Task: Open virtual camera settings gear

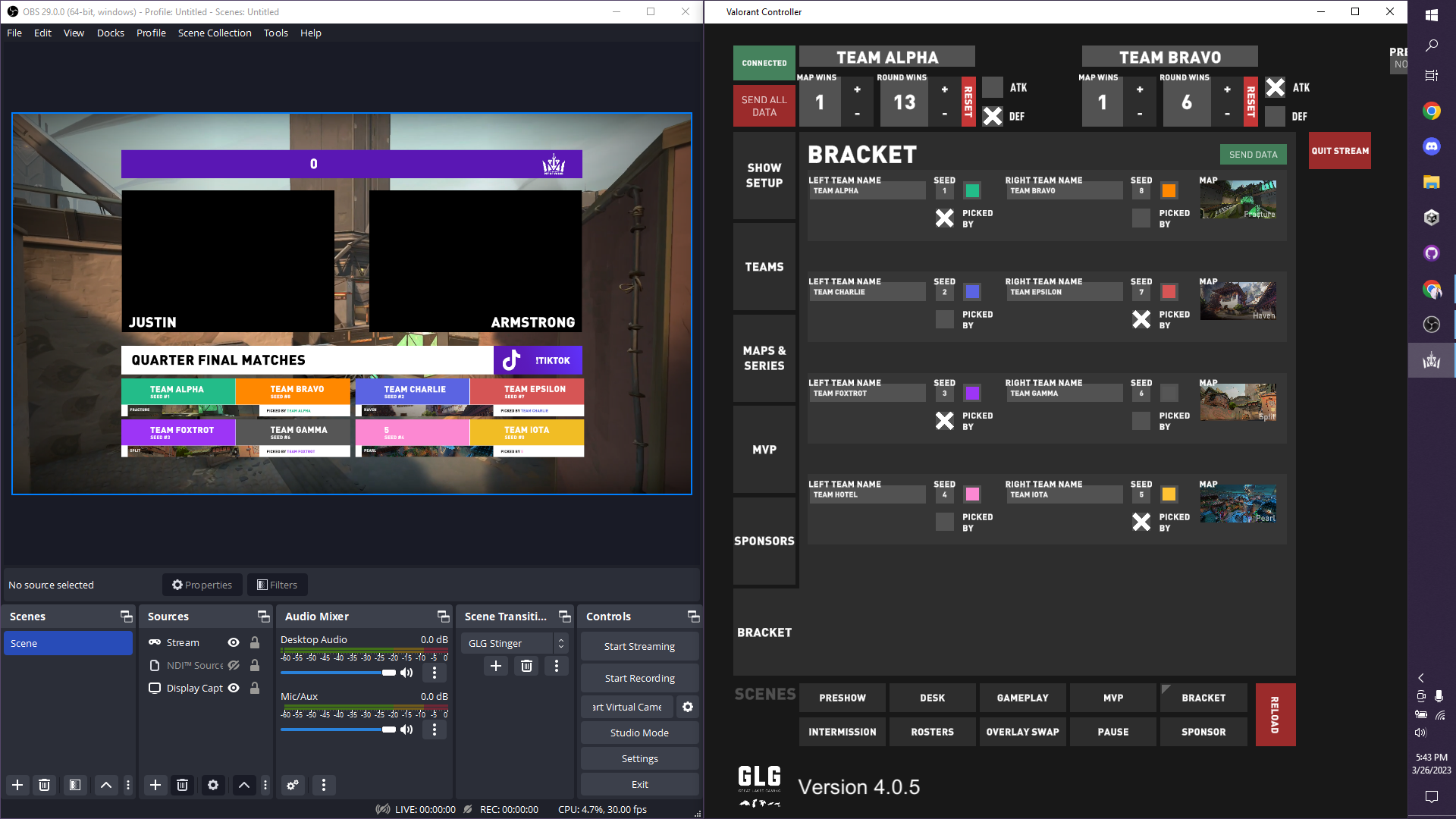Action: 687,707
